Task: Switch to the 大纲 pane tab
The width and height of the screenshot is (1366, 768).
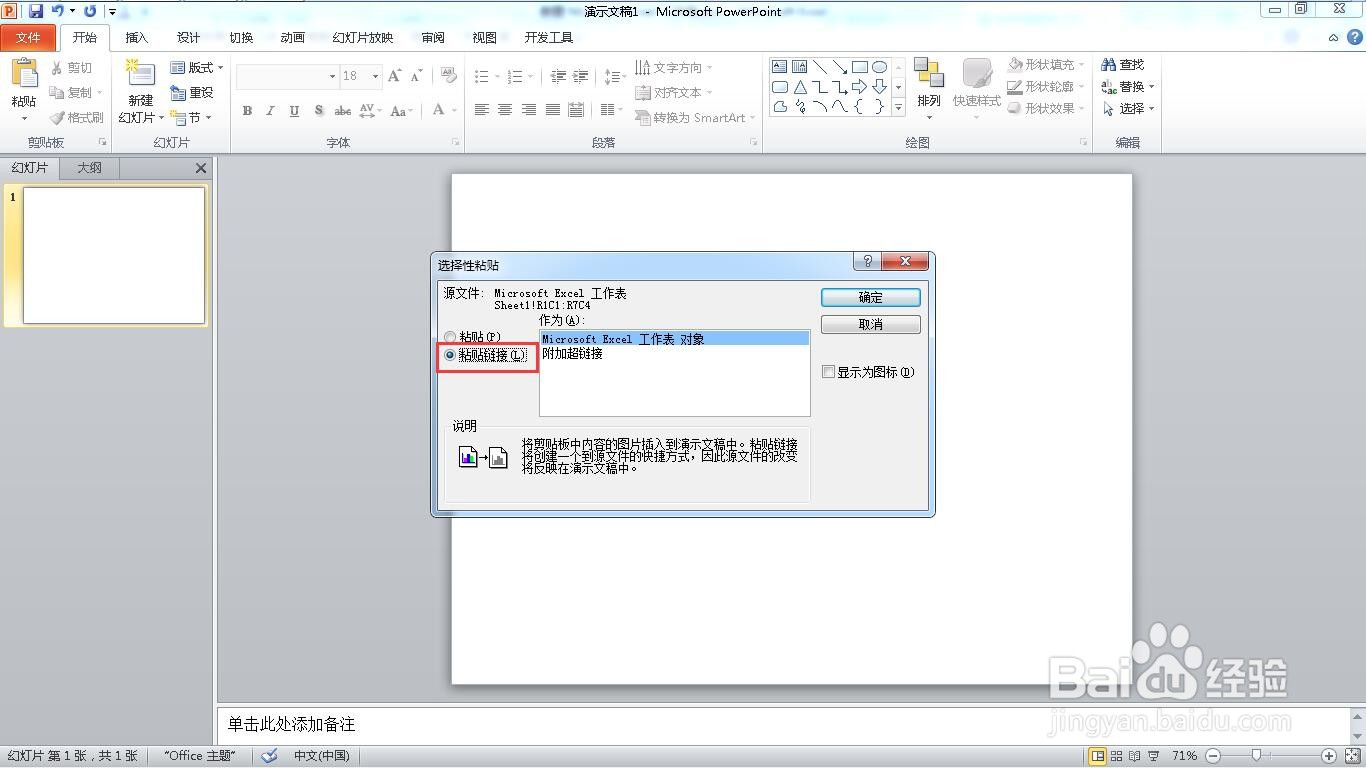Action: [90, 168]
